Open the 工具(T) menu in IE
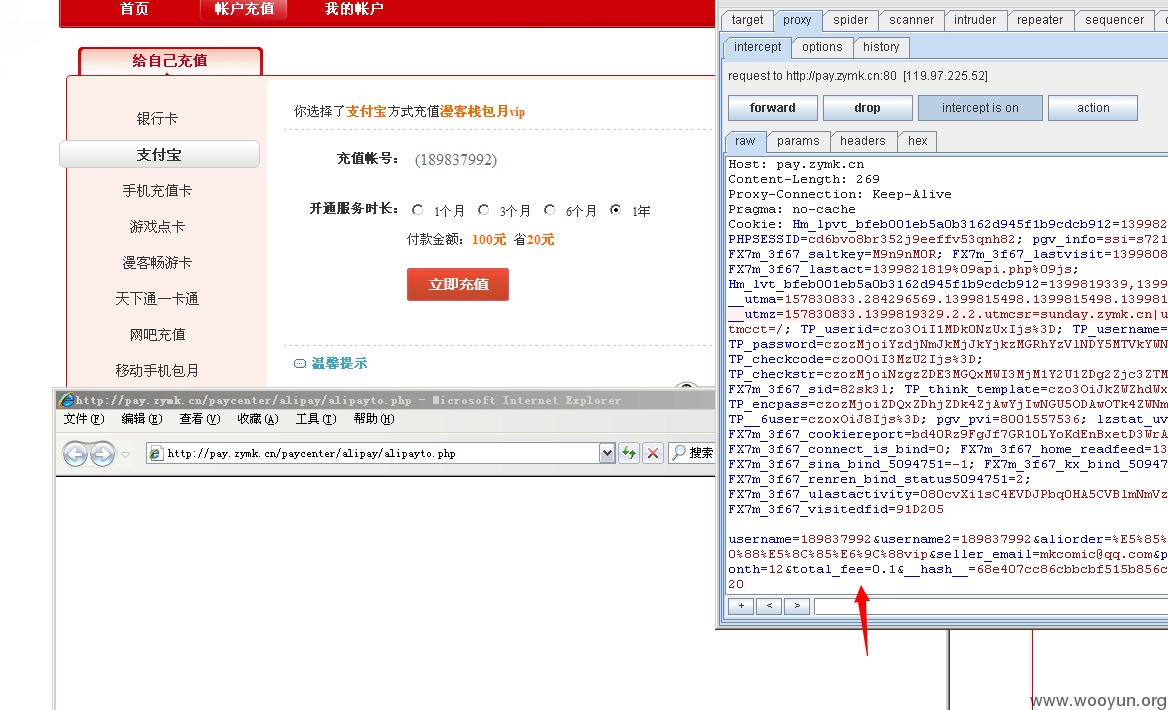 [316, 419]
